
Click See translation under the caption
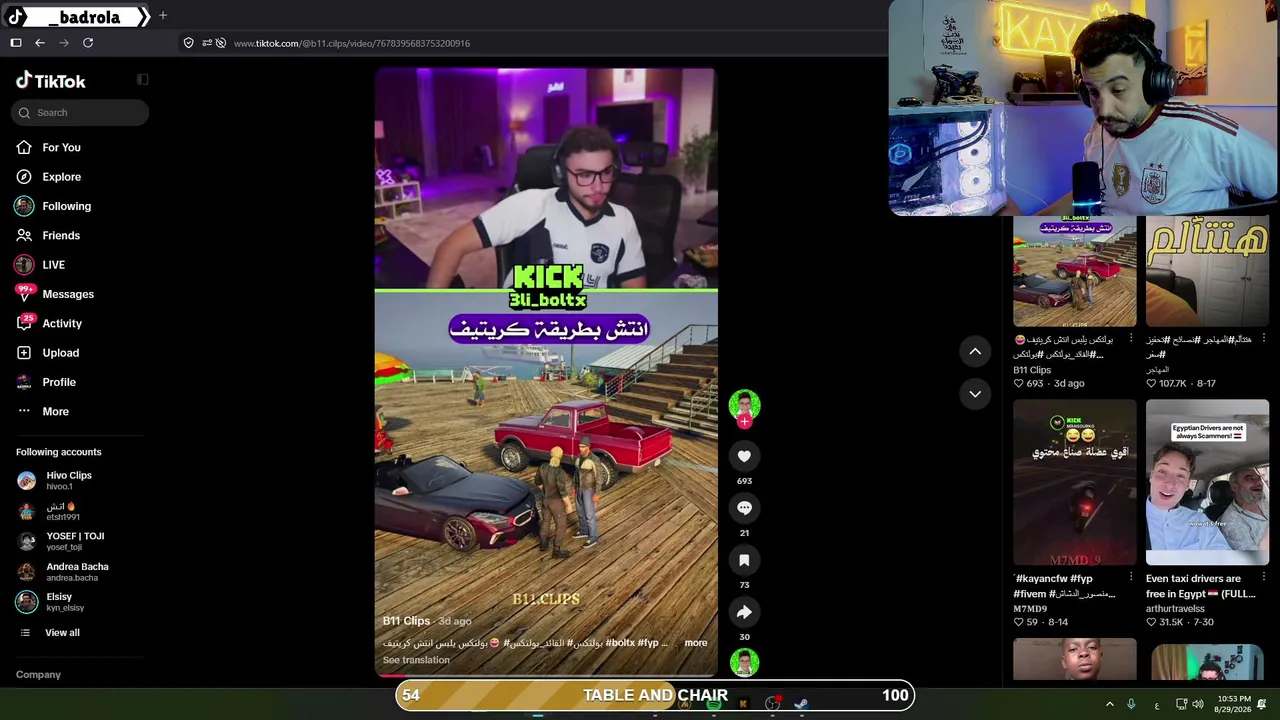coord(416,660)
